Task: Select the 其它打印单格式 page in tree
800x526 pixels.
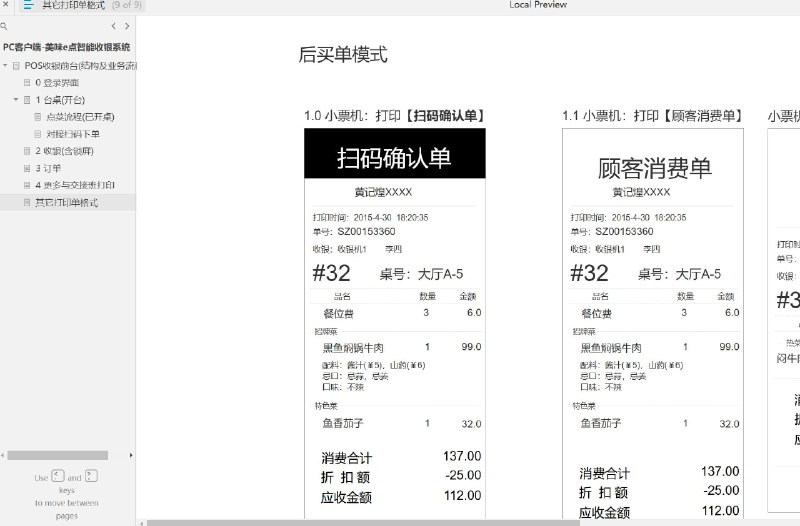Action: [x=66, y=203]
